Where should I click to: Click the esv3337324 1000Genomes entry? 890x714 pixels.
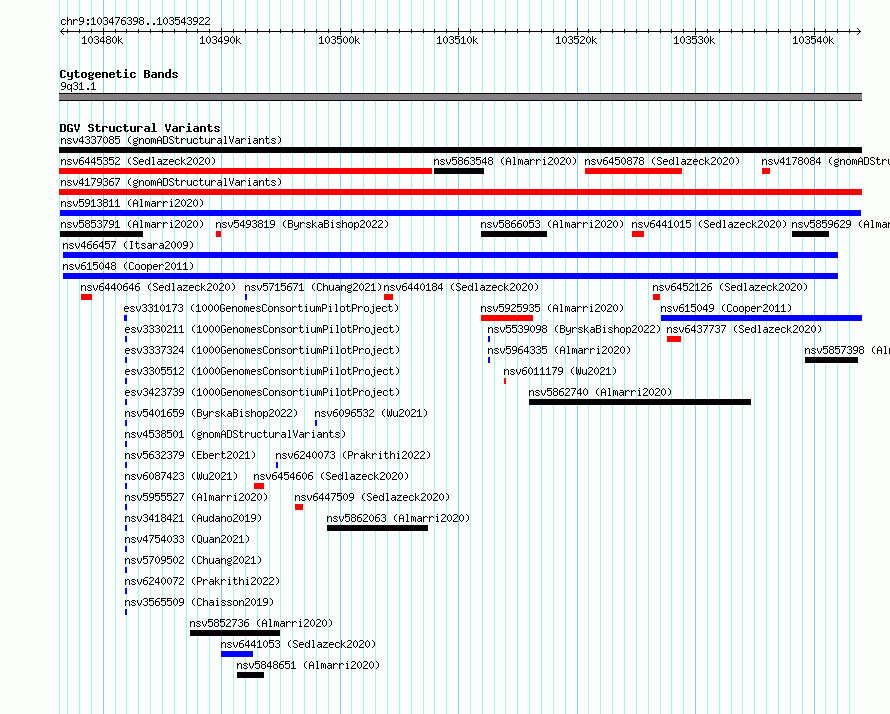(x=262, y=350)
